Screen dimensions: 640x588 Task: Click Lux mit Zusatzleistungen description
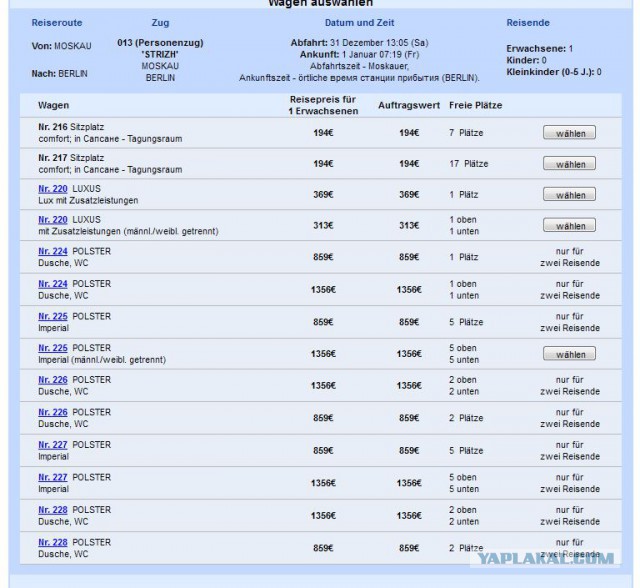88,201
